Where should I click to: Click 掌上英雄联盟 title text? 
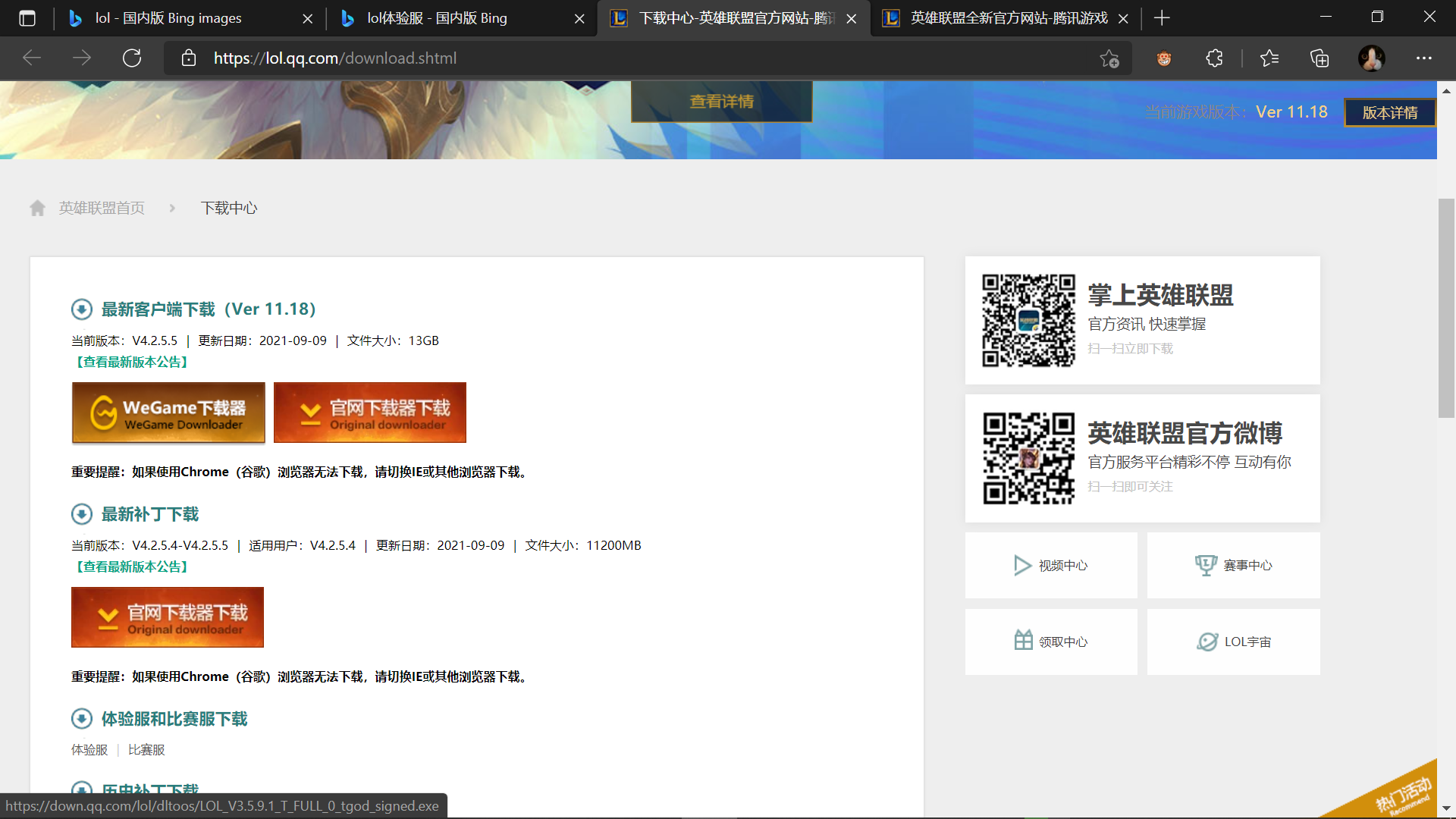click(x=1160, y=295)
